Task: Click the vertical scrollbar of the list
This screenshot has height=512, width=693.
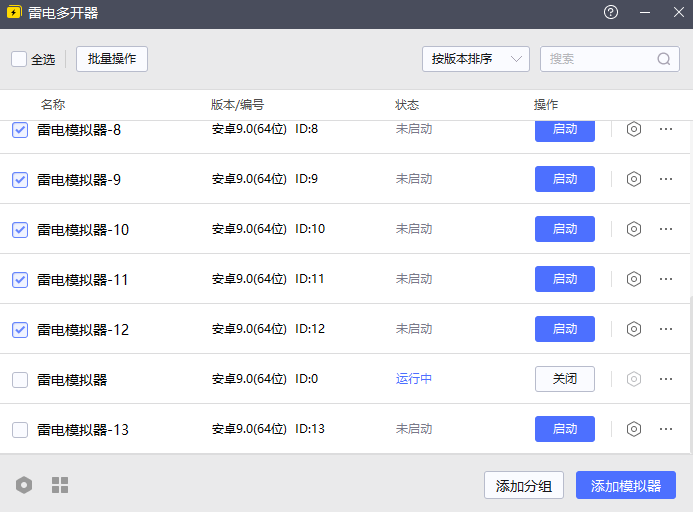Action: (x=689, y=370)
